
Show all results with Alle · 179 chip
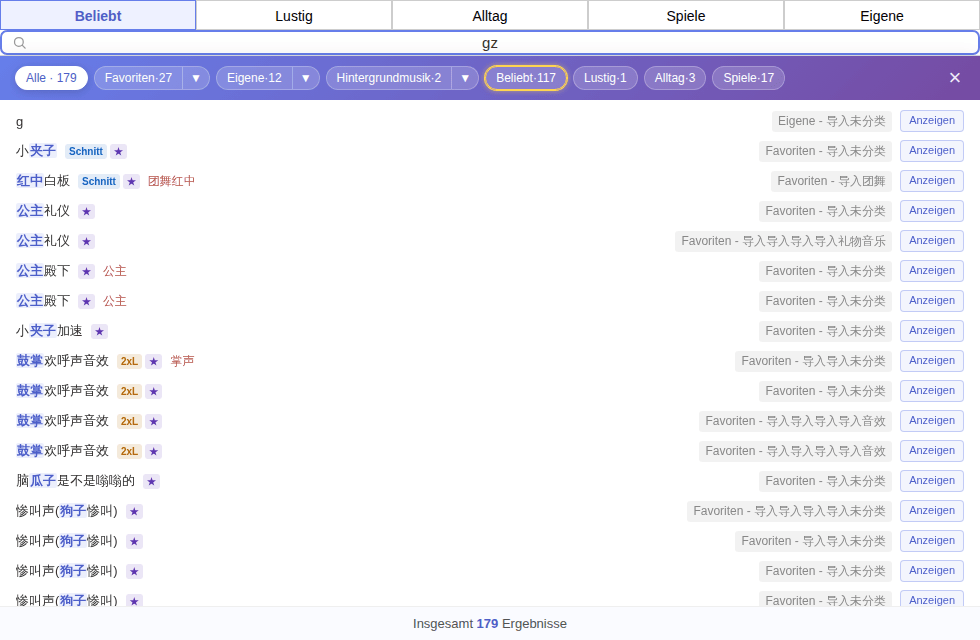tap(51, 78)
